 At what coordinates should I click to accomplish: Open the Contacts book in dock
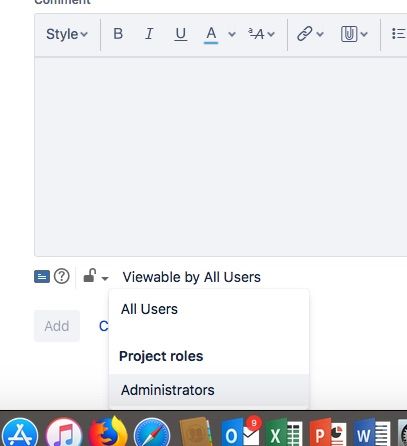tap(196, 431)
